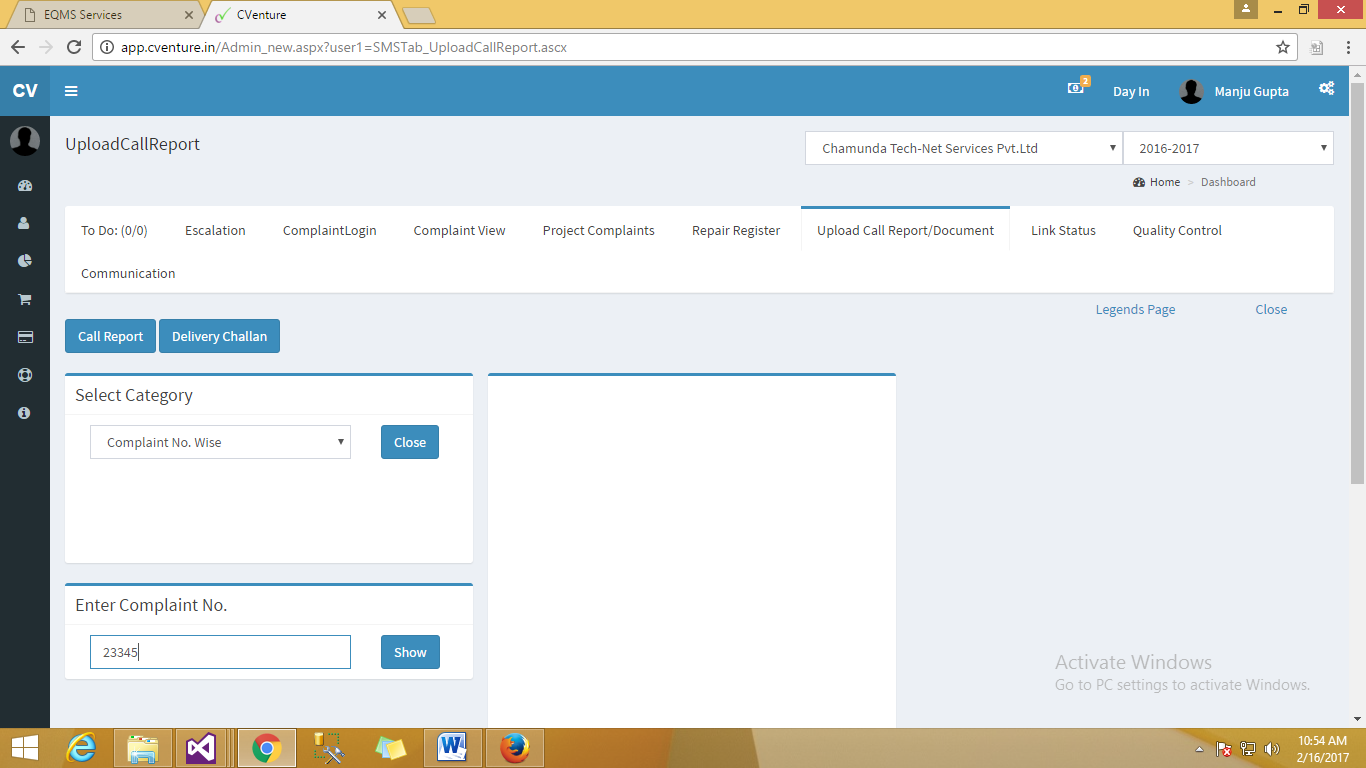Open the life ring support icon in sidebar

pos(25,375)
